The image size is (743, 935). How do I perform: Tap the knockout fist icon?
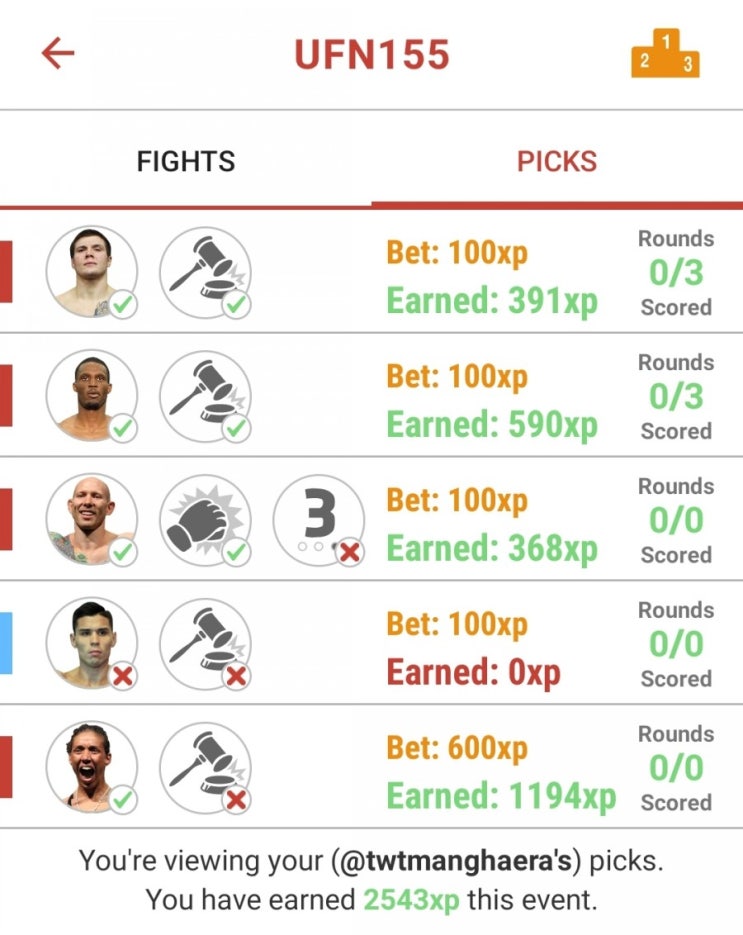tap(205, 520)
